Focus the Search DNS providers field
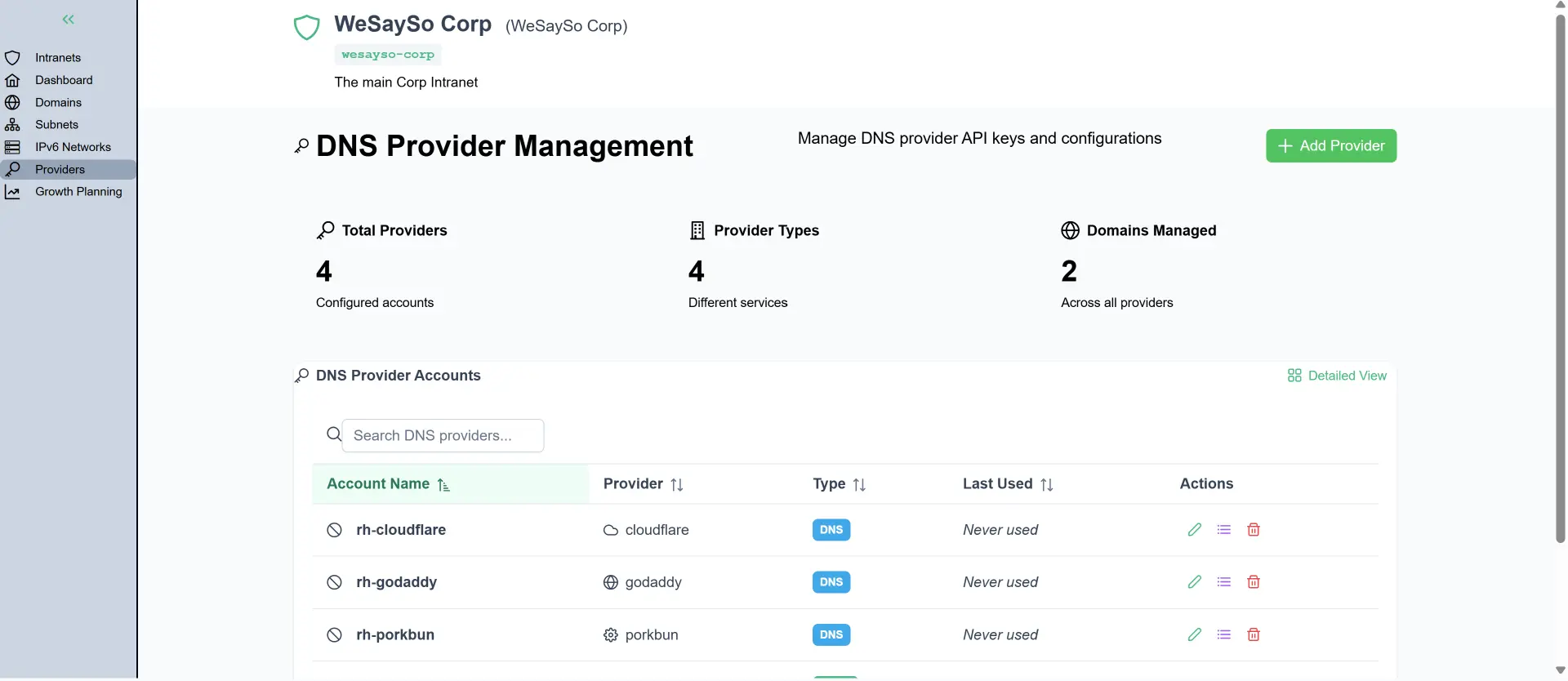The width and height of the screenshot is (1568, 681). tap(443, 436)
